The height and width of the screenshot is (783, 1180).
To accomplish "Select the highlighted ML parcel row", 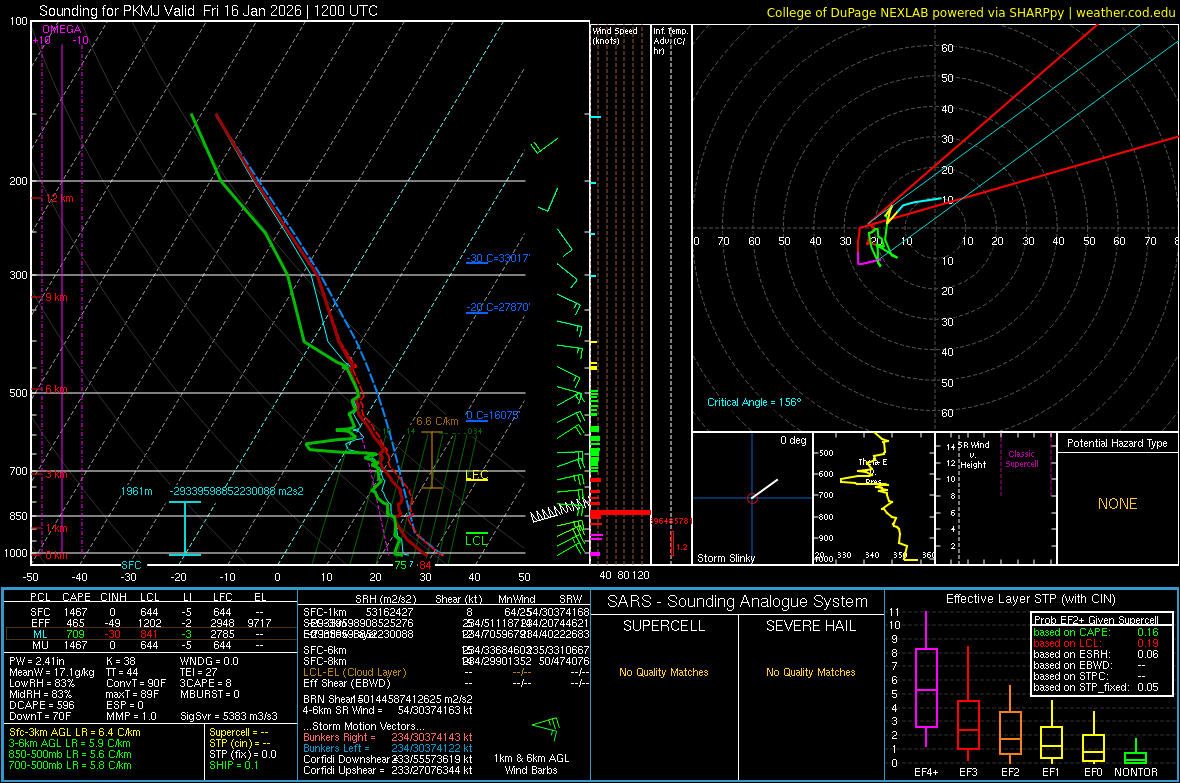I will [x=151, y=634].
